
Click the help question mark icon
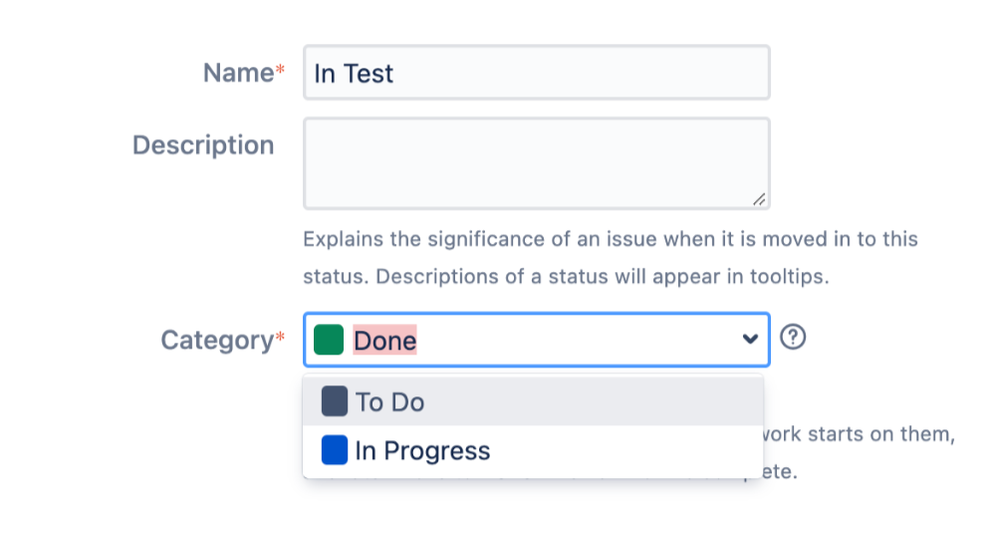[x=793, y=338]
